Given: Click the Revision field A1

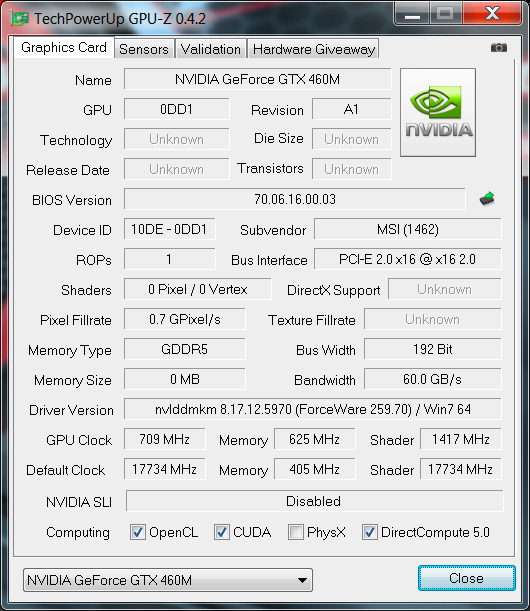Looking at the screenshot, I should pyautogui.click(x=352, y=109).
